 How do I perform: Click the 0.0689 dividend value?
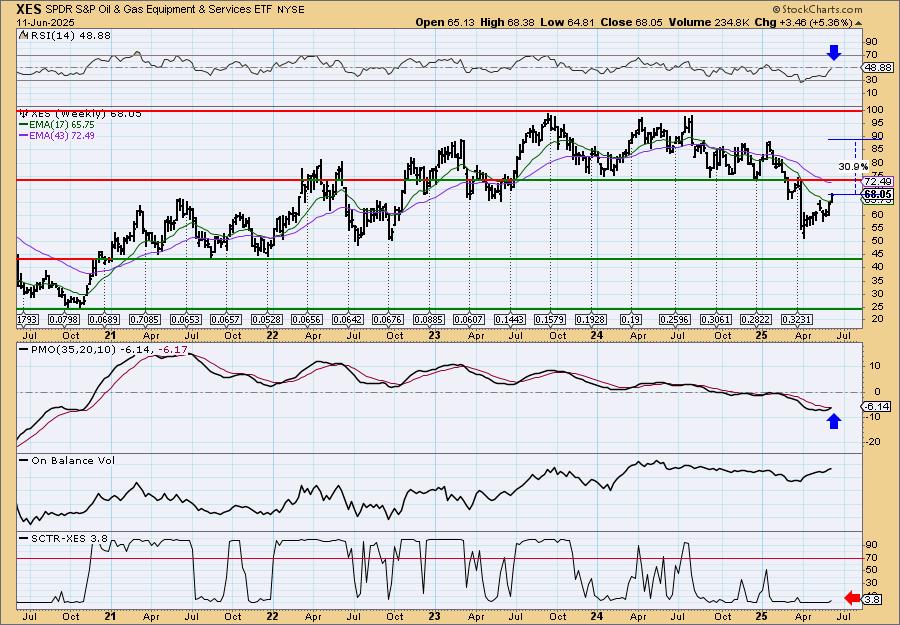(x=104, y=320)
